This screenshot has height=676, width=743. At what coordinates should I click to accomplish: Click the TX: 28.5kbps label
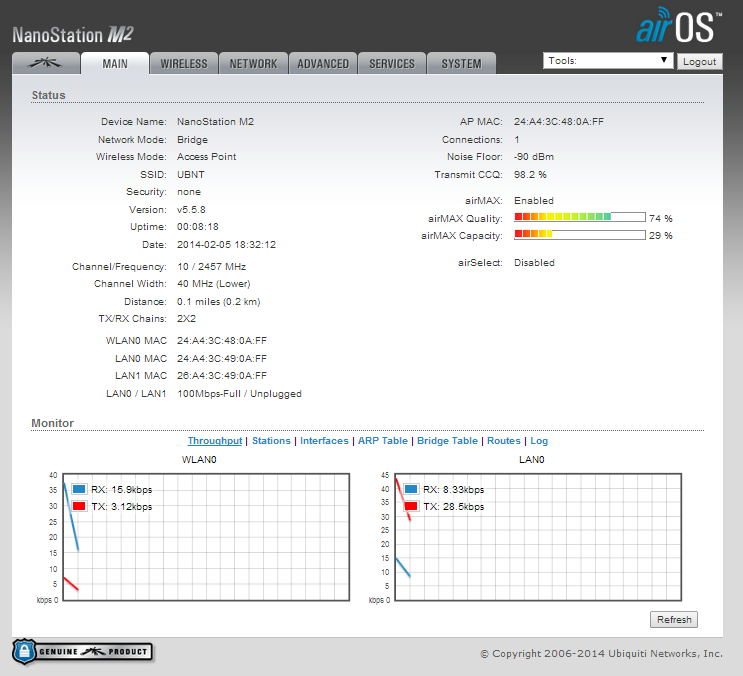(x=454, y=506)
